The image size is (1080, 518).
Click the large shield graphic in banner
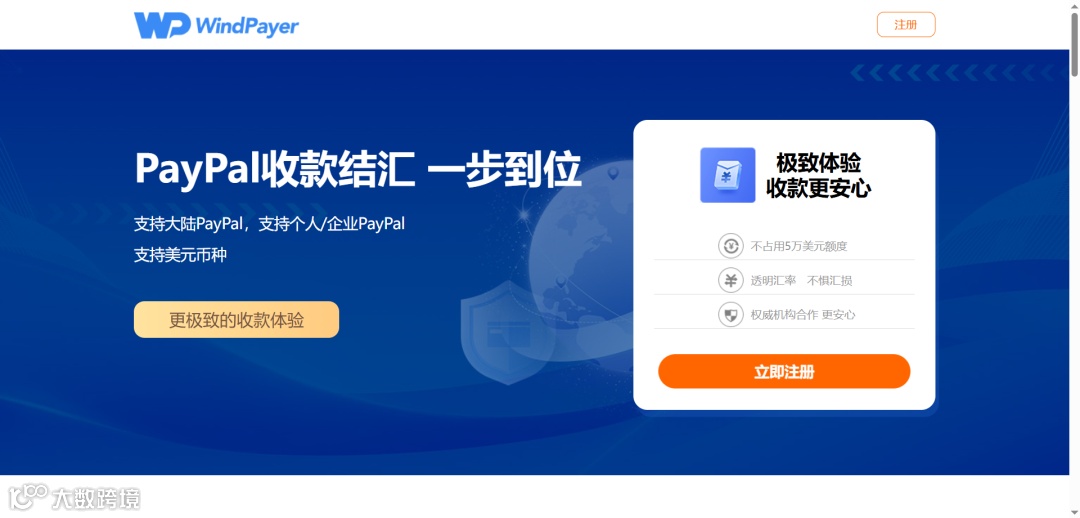pyautogui.click(x=507, y=333)
